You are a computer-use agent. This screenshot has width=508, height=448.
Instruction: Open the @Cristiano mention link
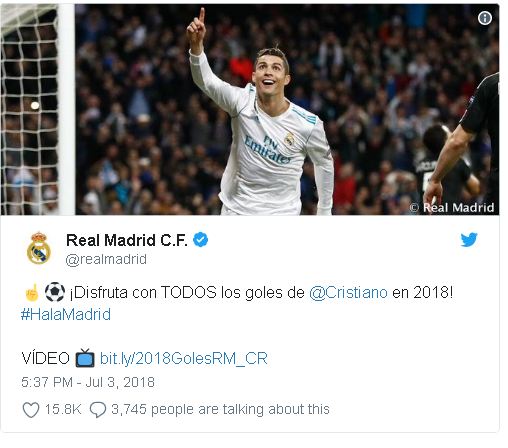pos(348,292)
